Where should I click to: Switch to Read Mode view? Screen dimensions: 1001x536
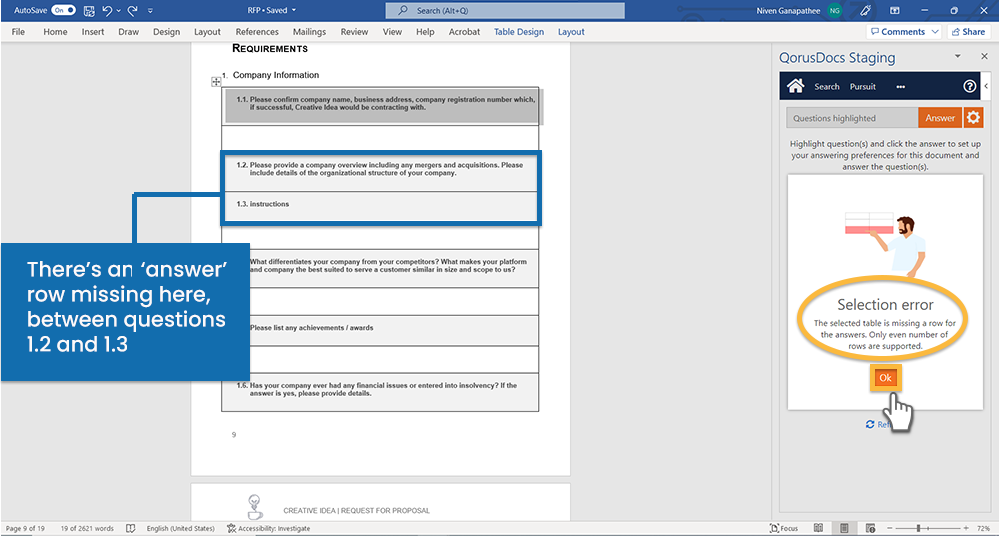coord(818,528)
